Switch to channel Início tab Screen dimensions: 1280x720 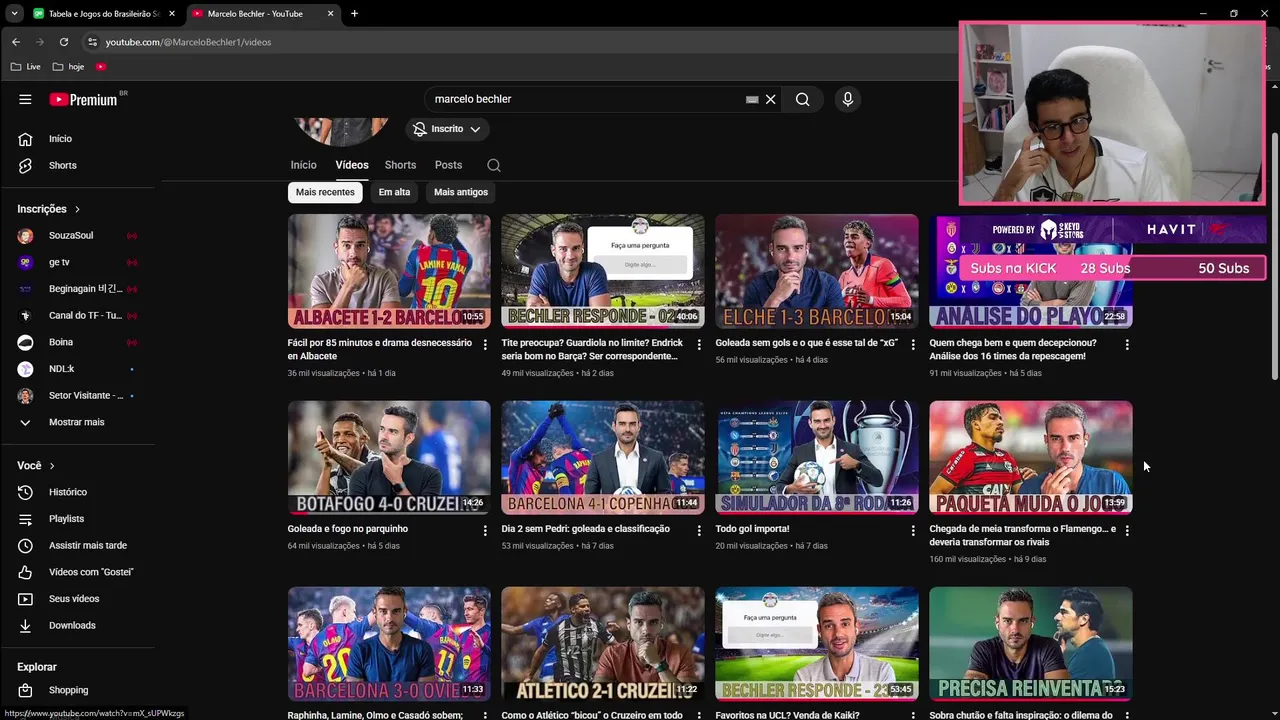pyautogui.click(x=303, y=165)
